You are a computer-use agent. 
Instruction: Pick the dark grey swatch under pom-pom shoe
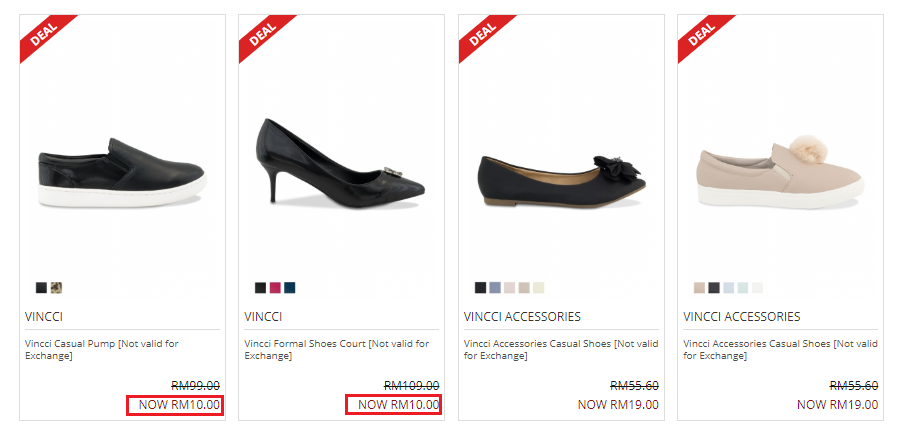[714, 288]
